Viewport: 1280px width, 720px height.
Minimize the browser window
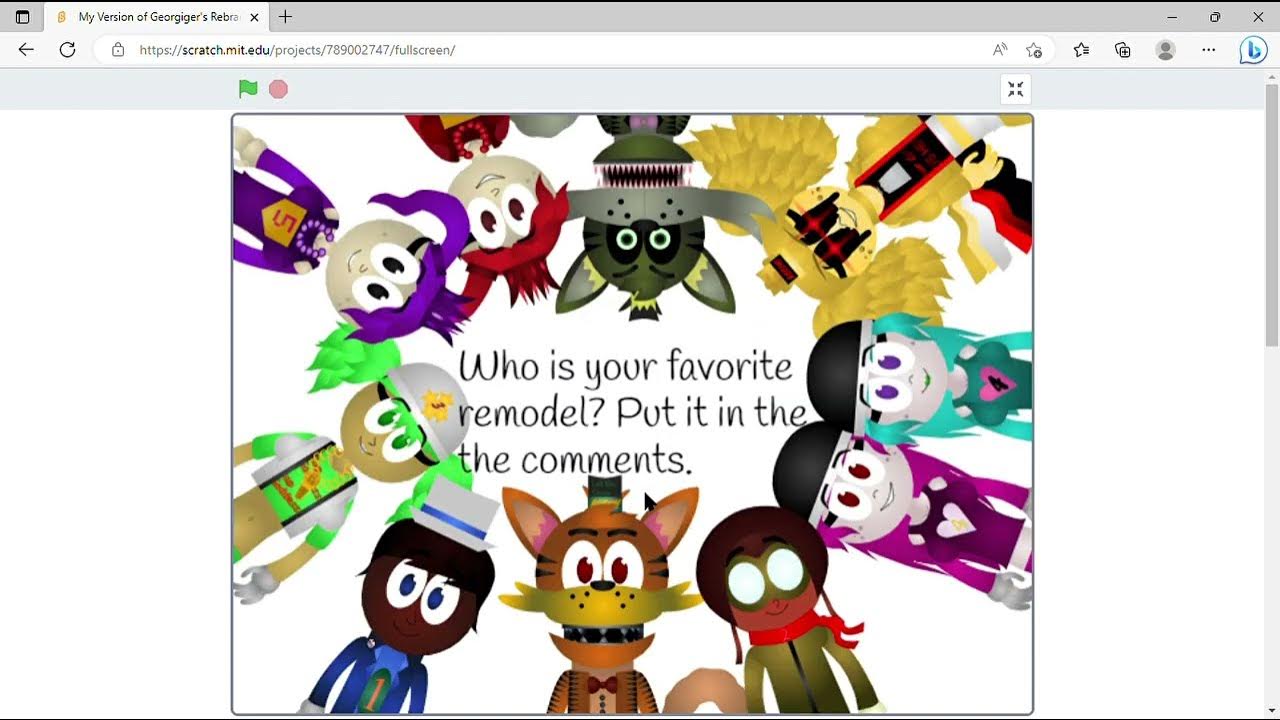(x=1172, y=17)
